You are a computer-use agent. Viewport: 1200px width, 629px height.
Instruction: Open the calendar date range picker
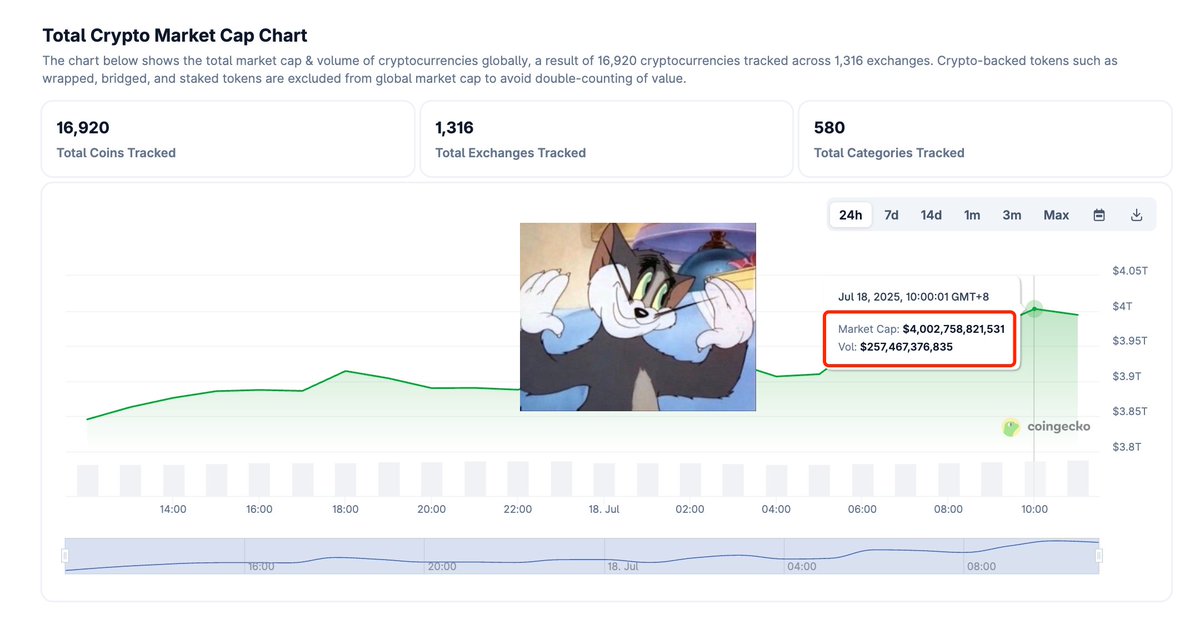coord(1099,215)
